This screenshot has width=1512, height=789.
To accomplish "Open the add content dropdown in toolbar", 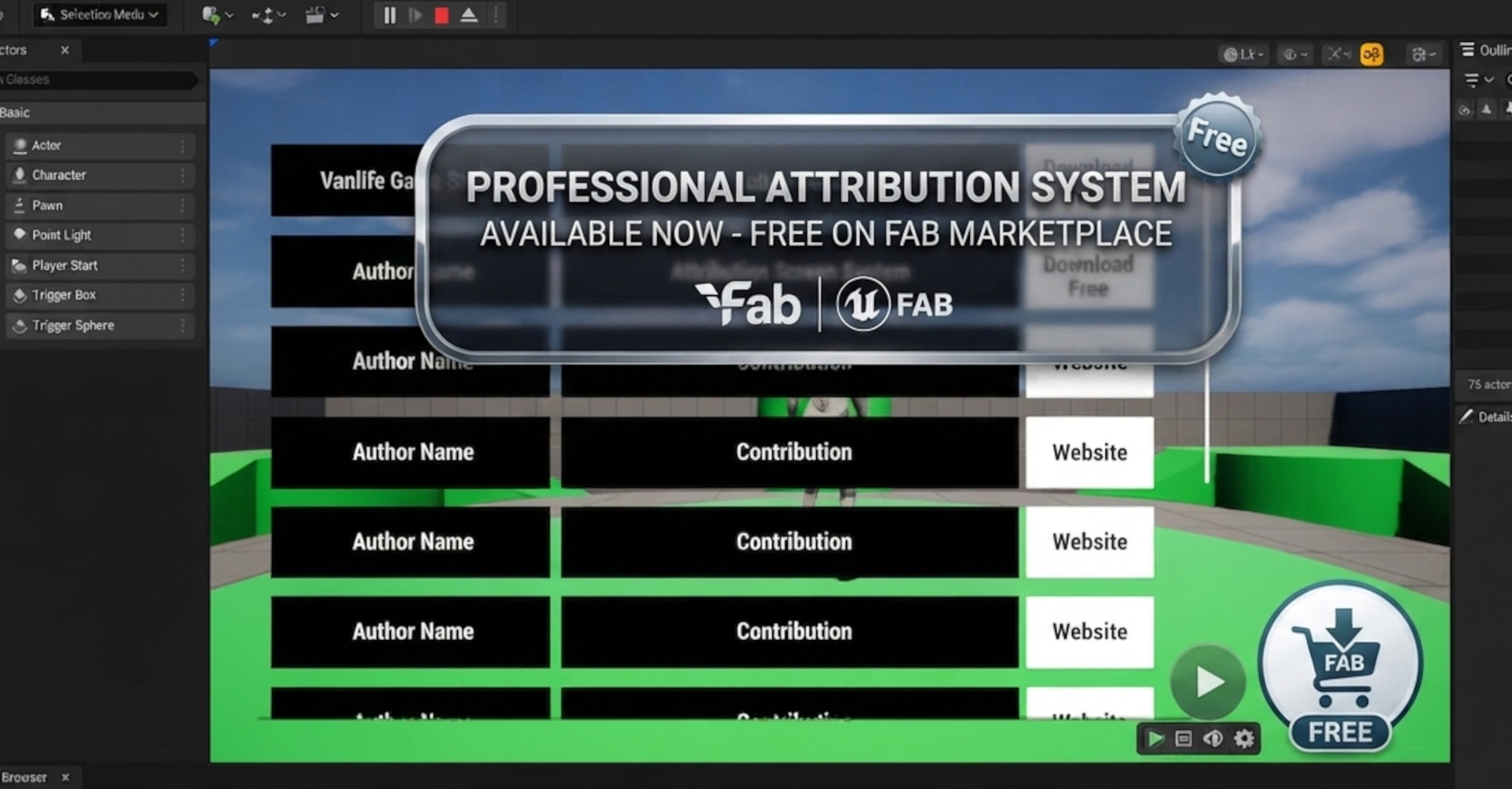I will pos(217,15).
